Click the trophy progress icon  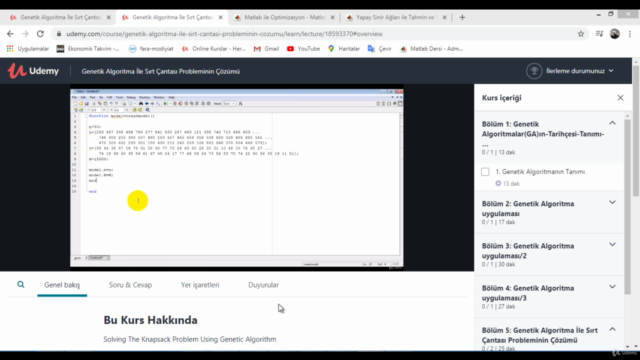(x=534, y=71)
